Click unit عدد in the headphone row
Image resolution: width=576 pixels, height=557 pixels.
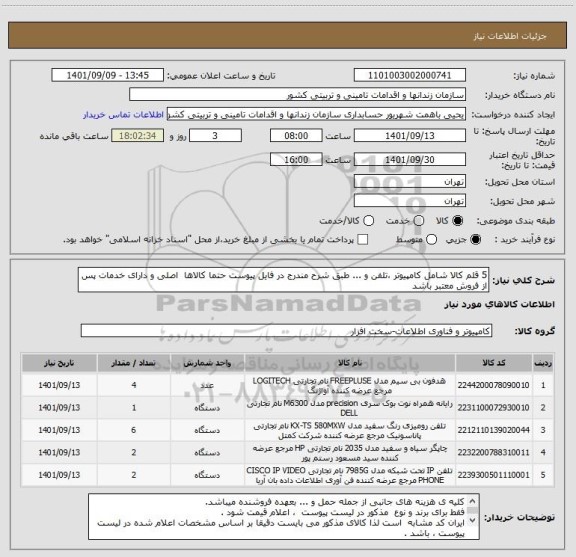pyautogui.click(x=207, y=385)
